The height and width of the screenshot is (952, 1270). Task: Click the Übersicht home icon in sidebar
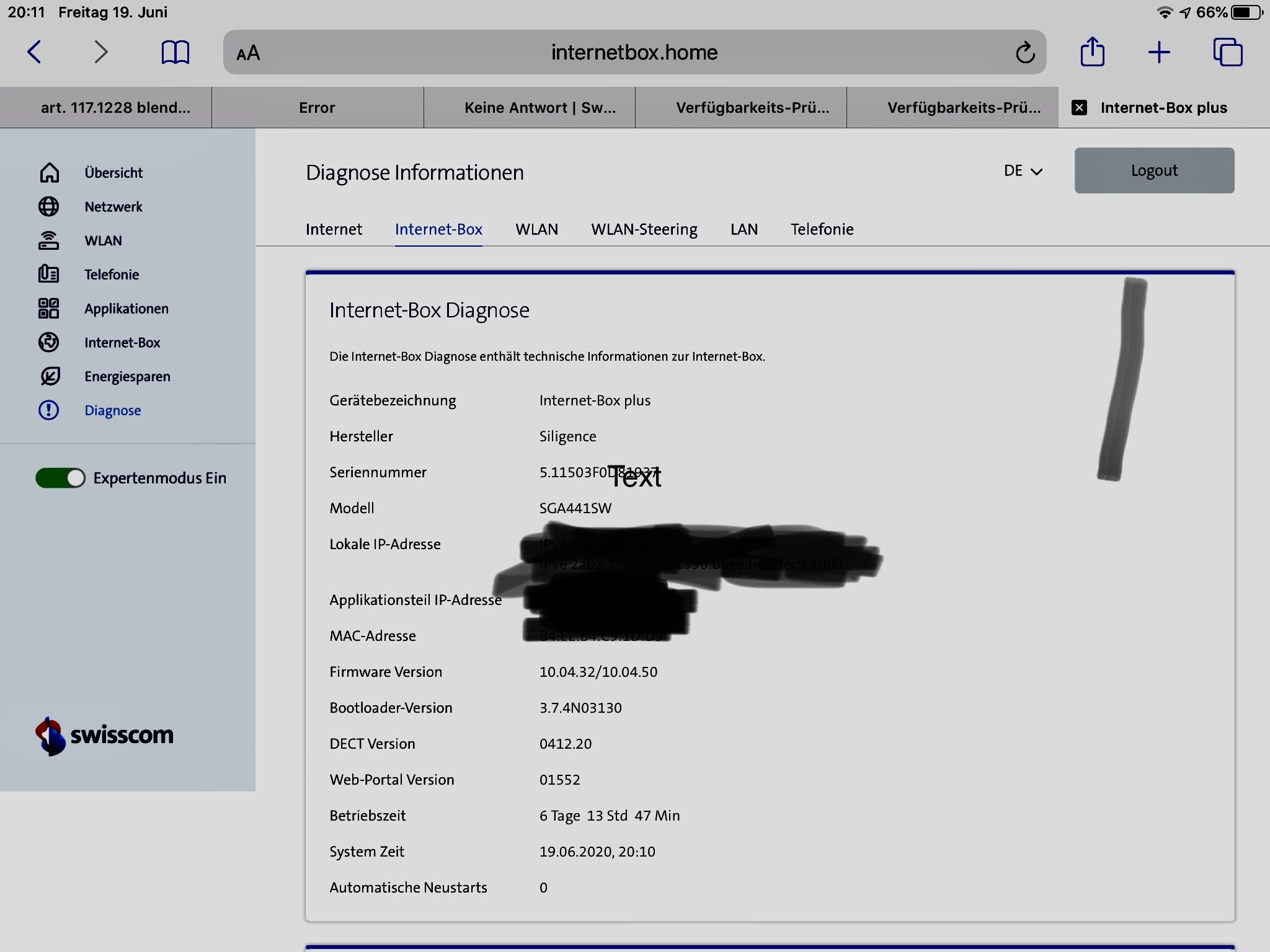point(49,172)
